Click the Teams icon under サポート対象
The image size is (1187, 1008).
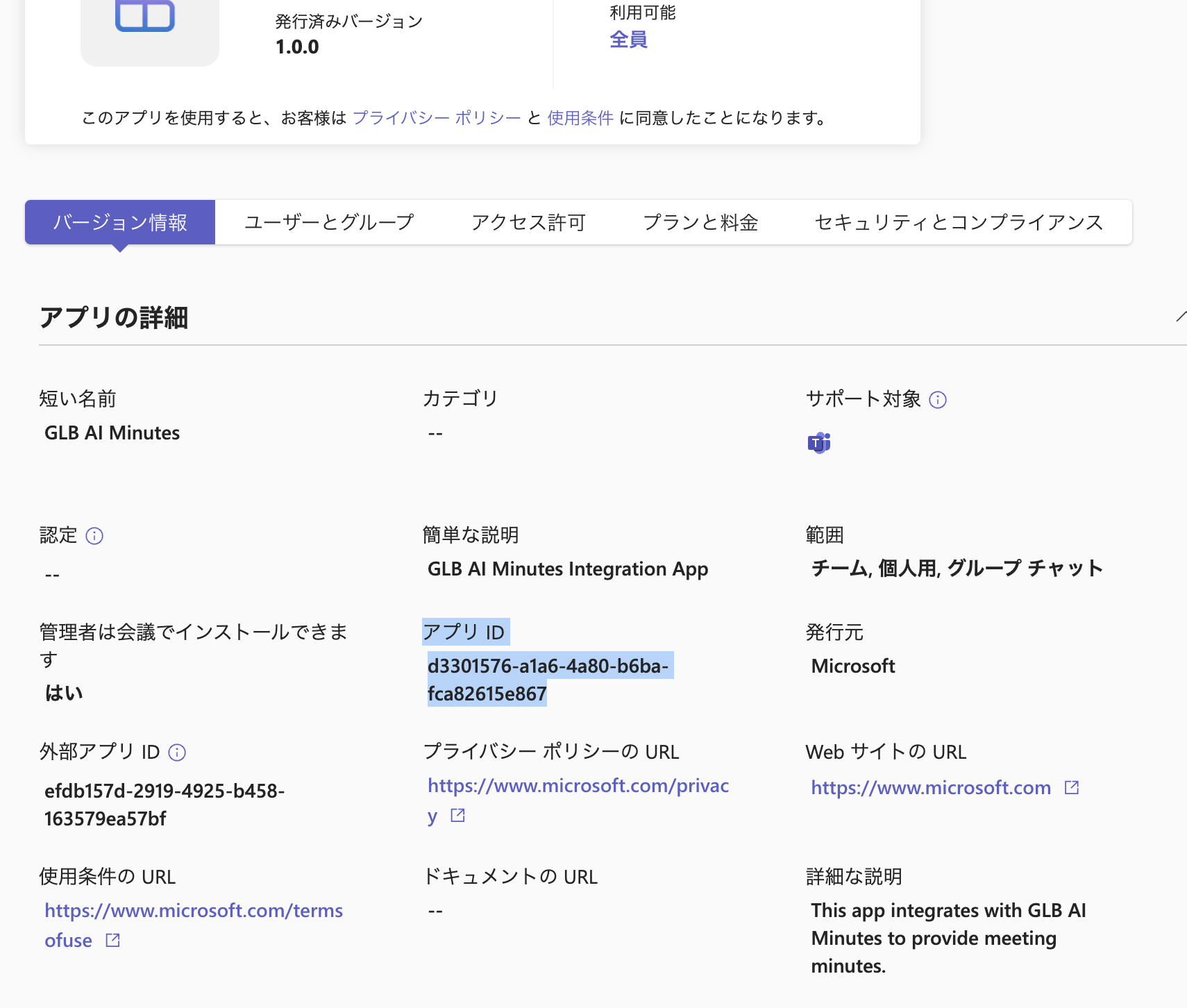pyautogui.click(x=819, y=442)
